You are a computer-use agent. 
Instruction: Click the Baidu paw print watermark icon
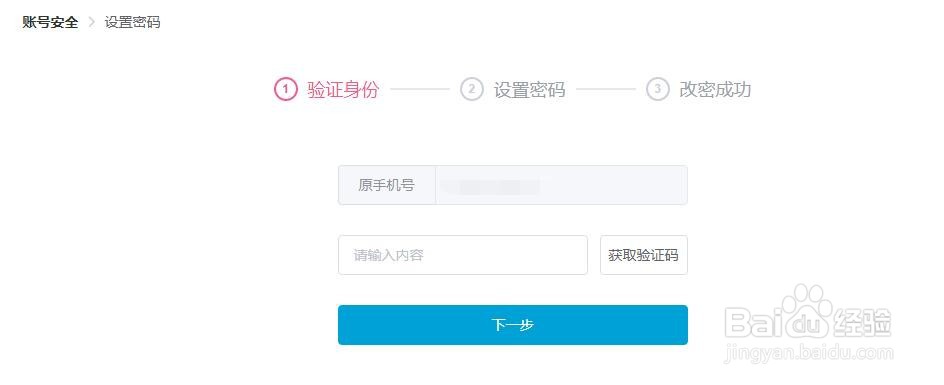[805, 308]
